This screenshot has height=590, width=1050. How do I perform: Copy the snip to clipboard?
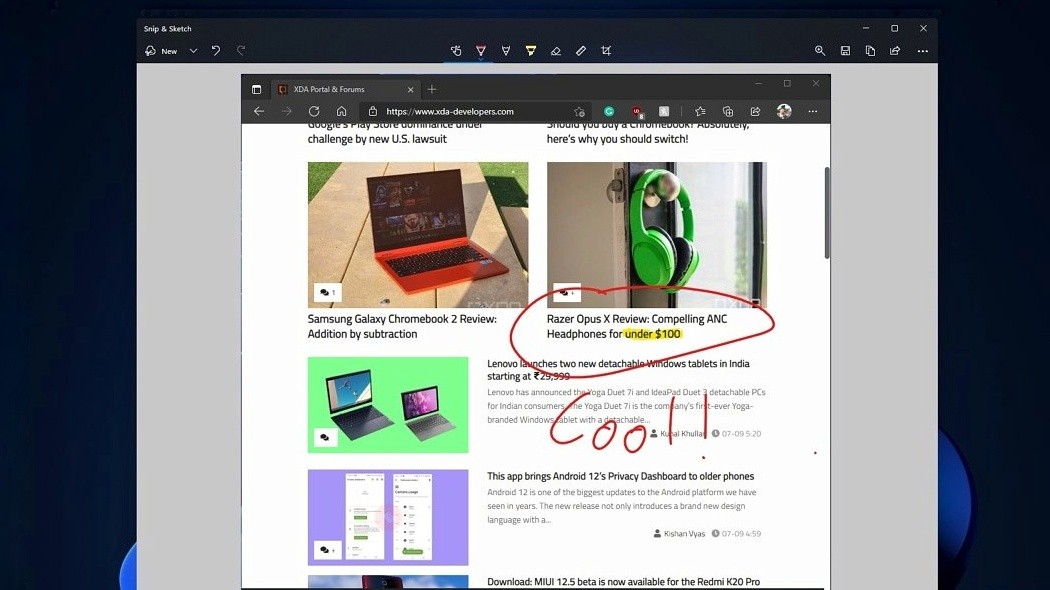[x=870, y=51]
